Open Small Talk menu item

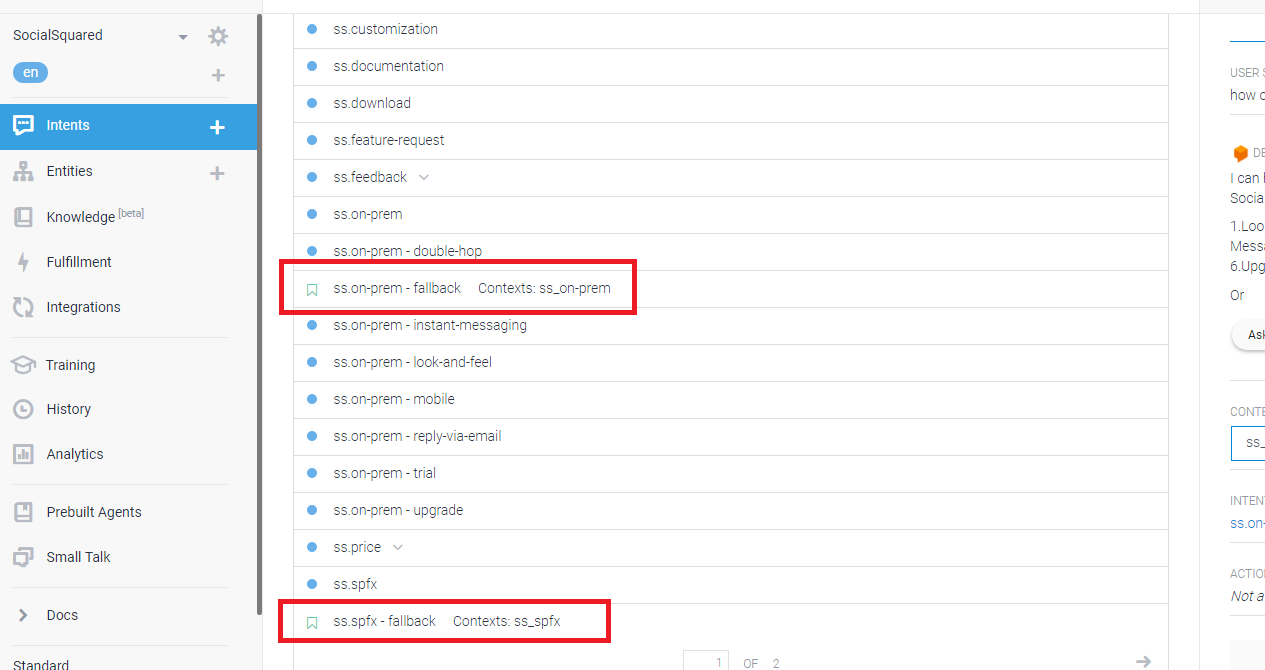(x=78, y=557)
